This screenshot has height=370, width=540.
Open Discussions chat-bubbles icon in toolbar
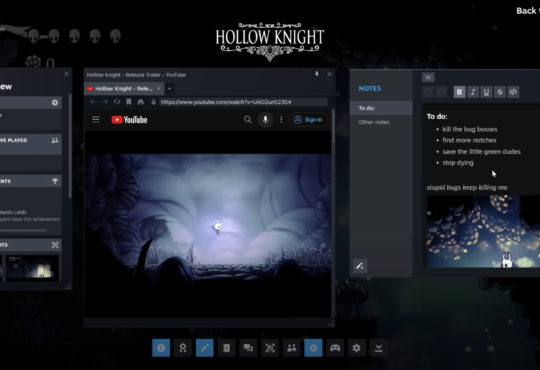pyautogui.click(x=248, y=348)
